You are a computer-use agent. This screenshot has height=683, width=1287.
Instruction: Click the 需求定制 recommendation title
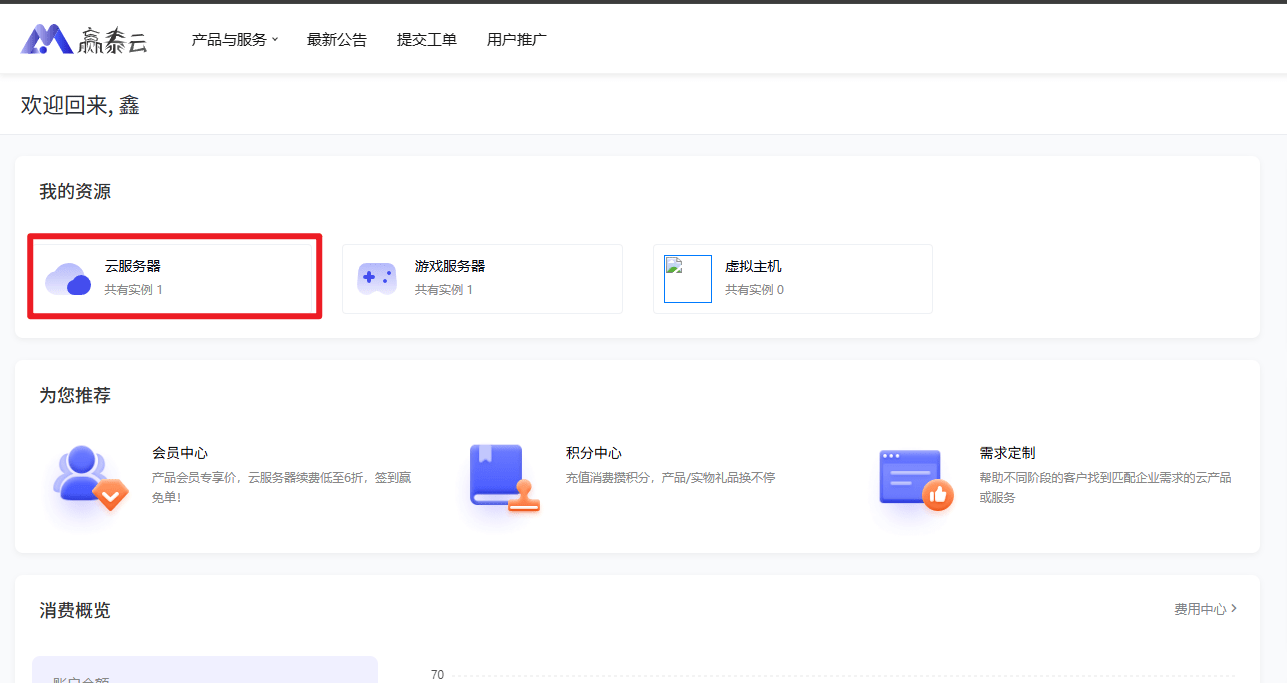click(1007, 453)
